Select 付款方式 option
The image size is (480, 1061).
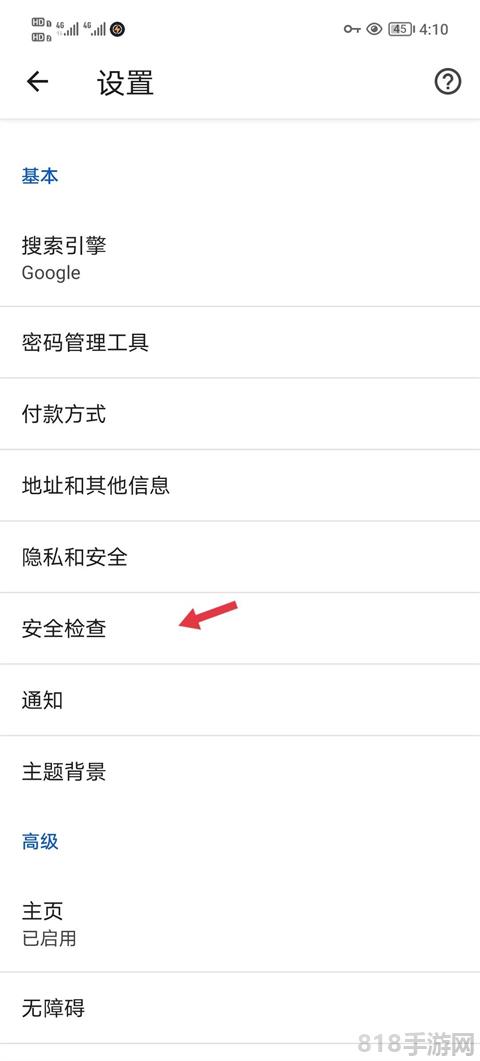point(240,414)
